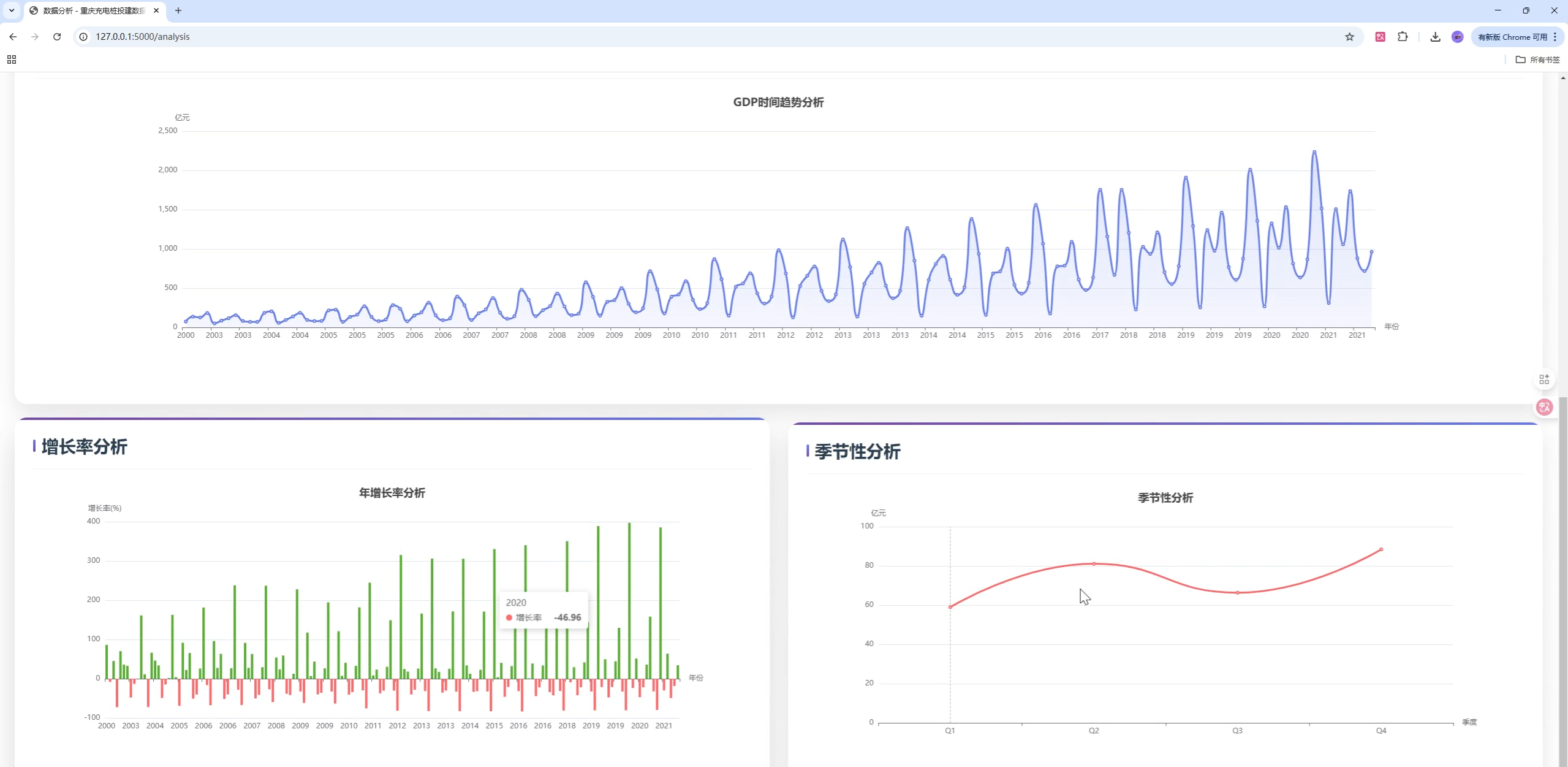Viewport: 1568px width, 767px height.
Task: Click the floating grid widget icon on right edge
Action: 1544,380
